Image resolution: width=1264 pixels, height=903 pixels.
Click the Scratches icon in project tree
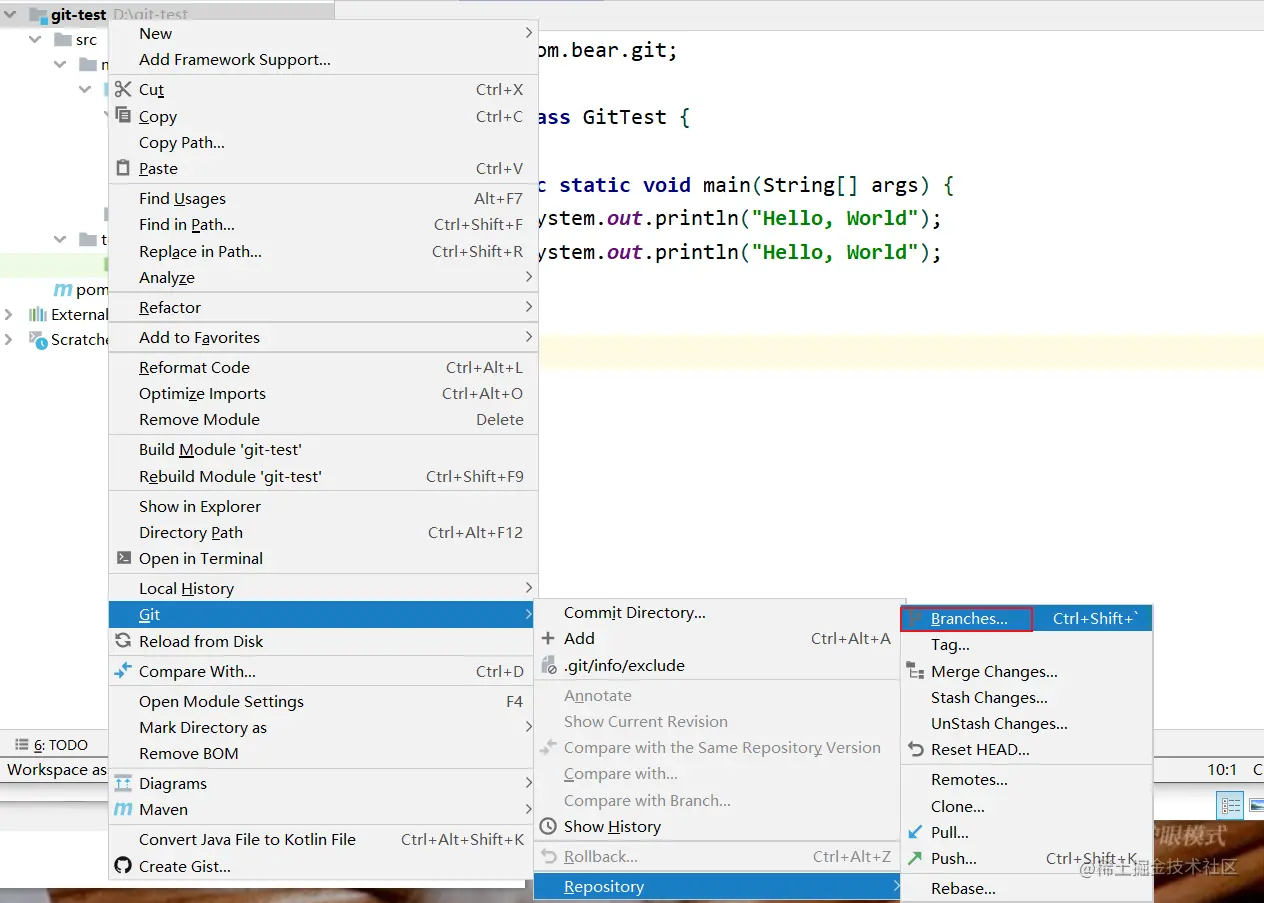point(38,340)
